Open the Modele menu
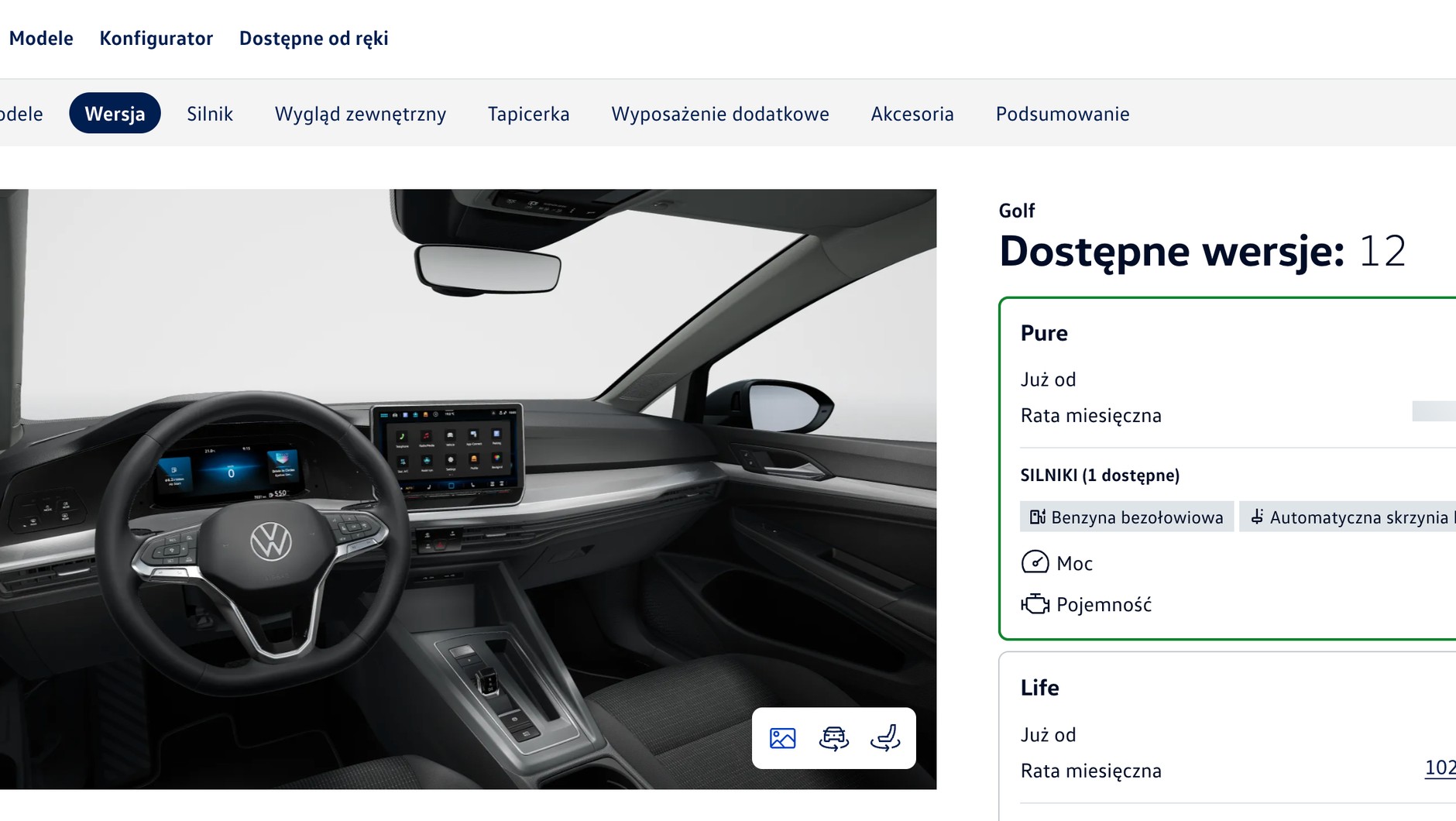The width and height of the screenshot is (1456, 821). 41,38
